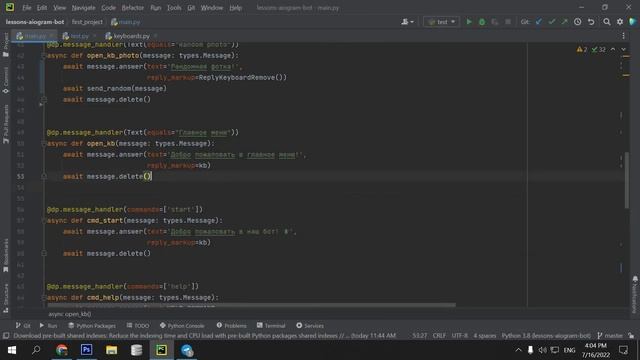Open the Notifications panel from the right sidebar
640x360 pixels.
(635, 294)
